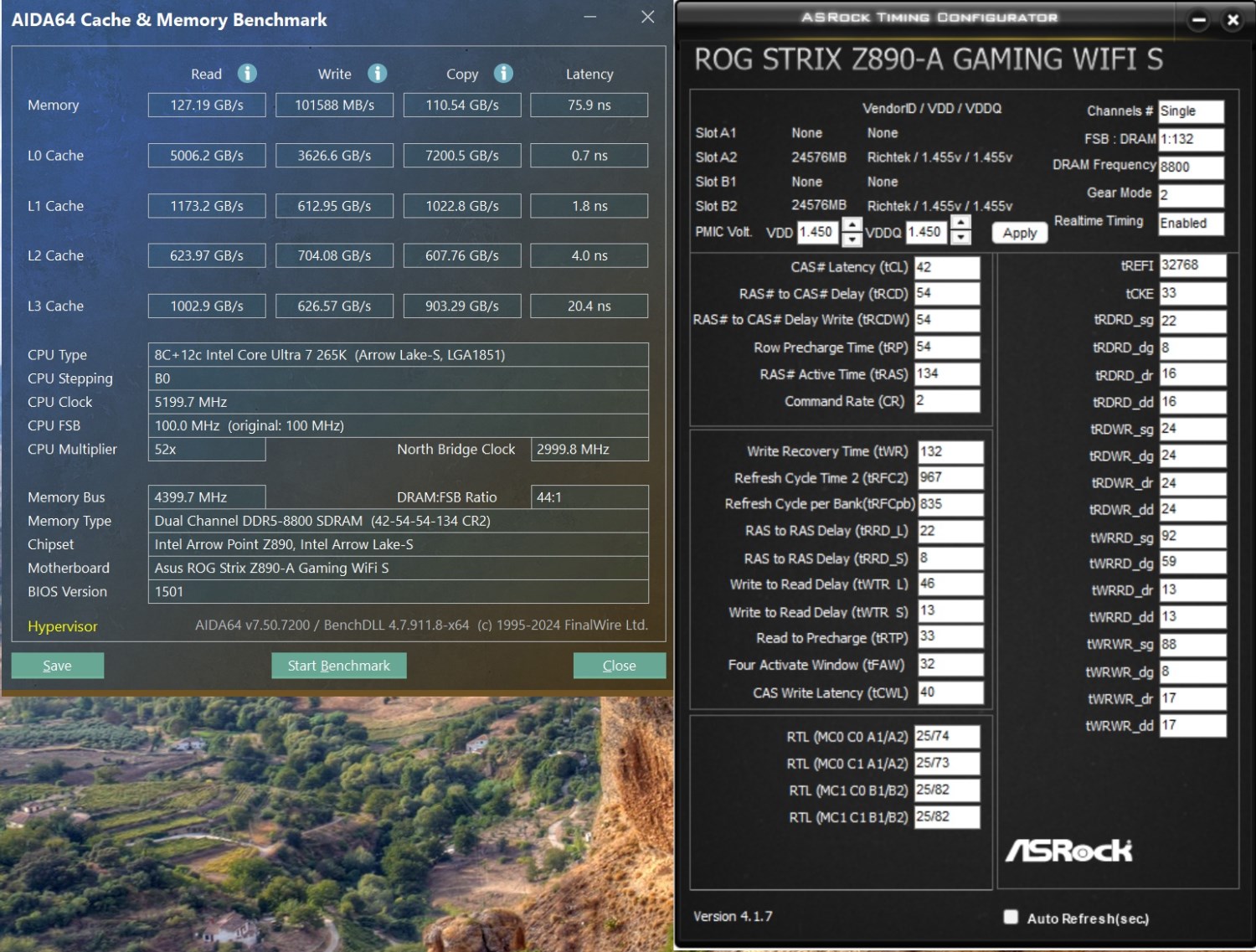This screenshot has height=952, width=1256.
Task: Click the CPU Multiplier value 52x
Action: point(207,450)
